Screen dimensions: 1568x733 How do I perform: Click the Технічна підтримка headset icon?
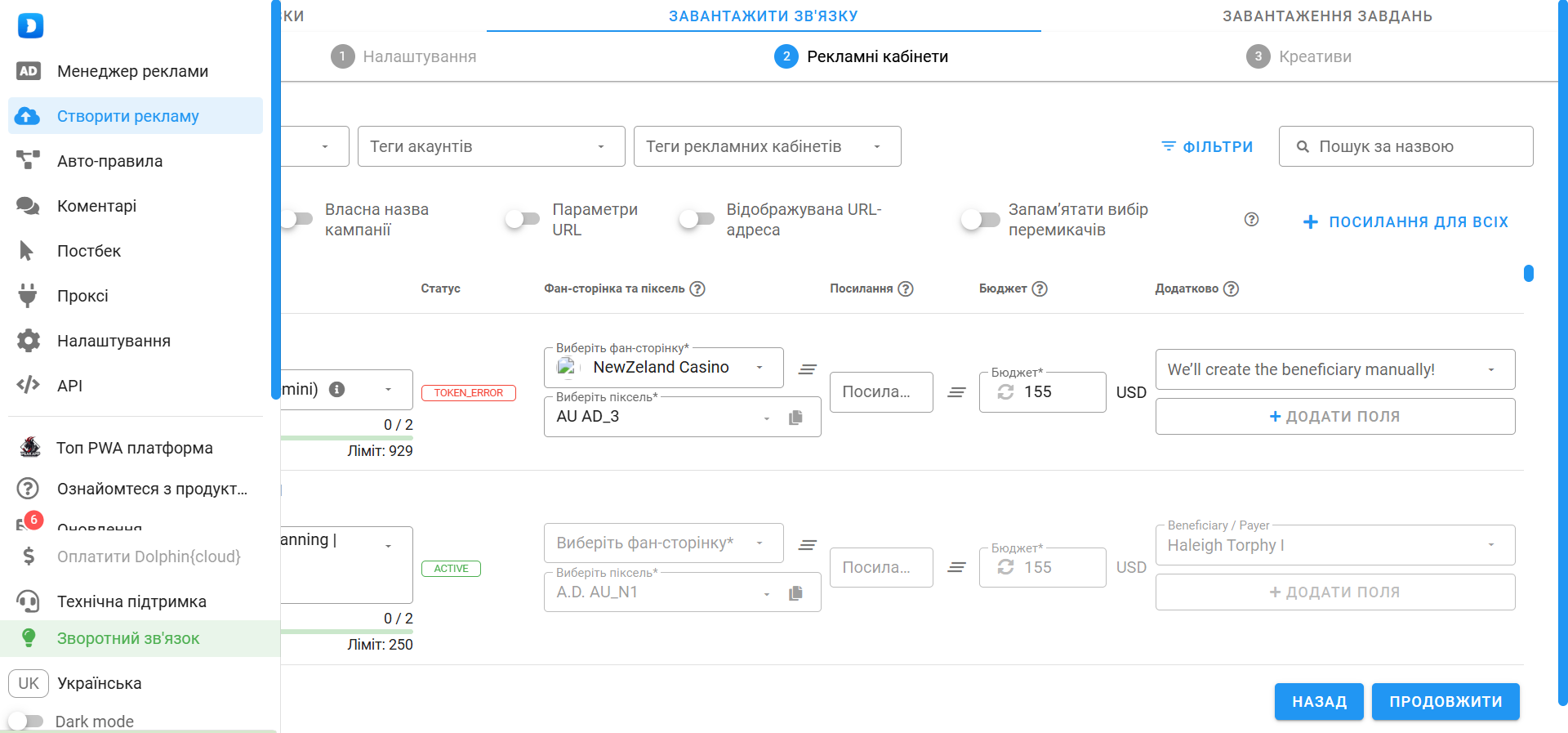(x=28, y=601)
